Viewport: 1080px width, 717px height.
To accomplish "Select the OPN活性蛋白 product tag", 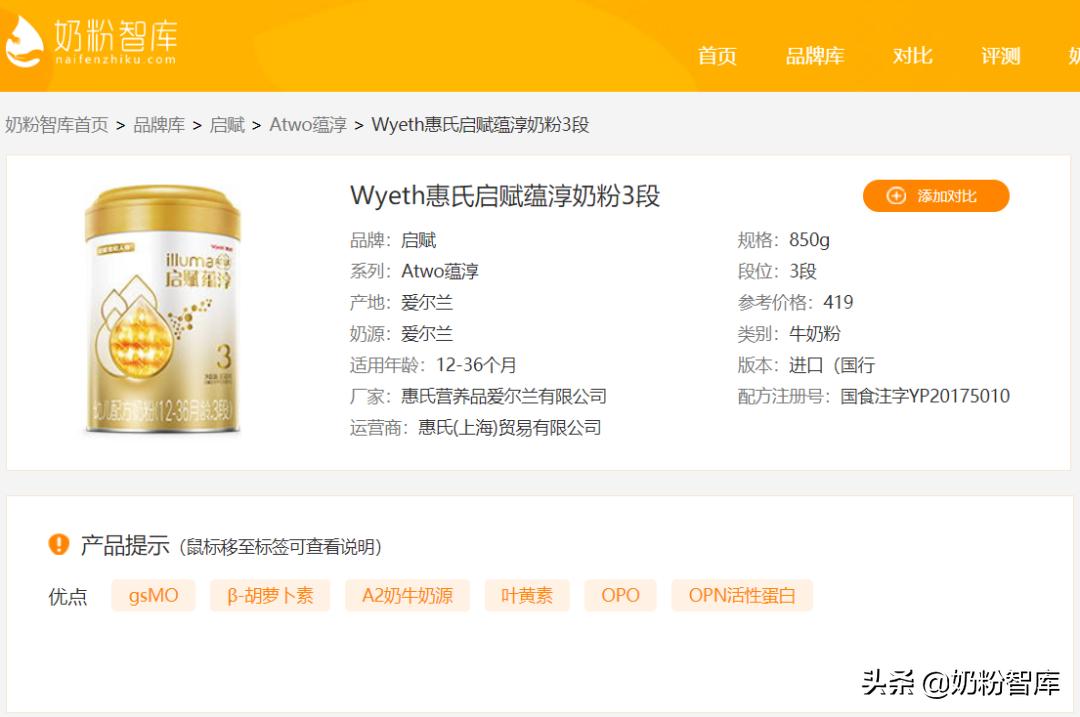I will (x=742, y=596).
